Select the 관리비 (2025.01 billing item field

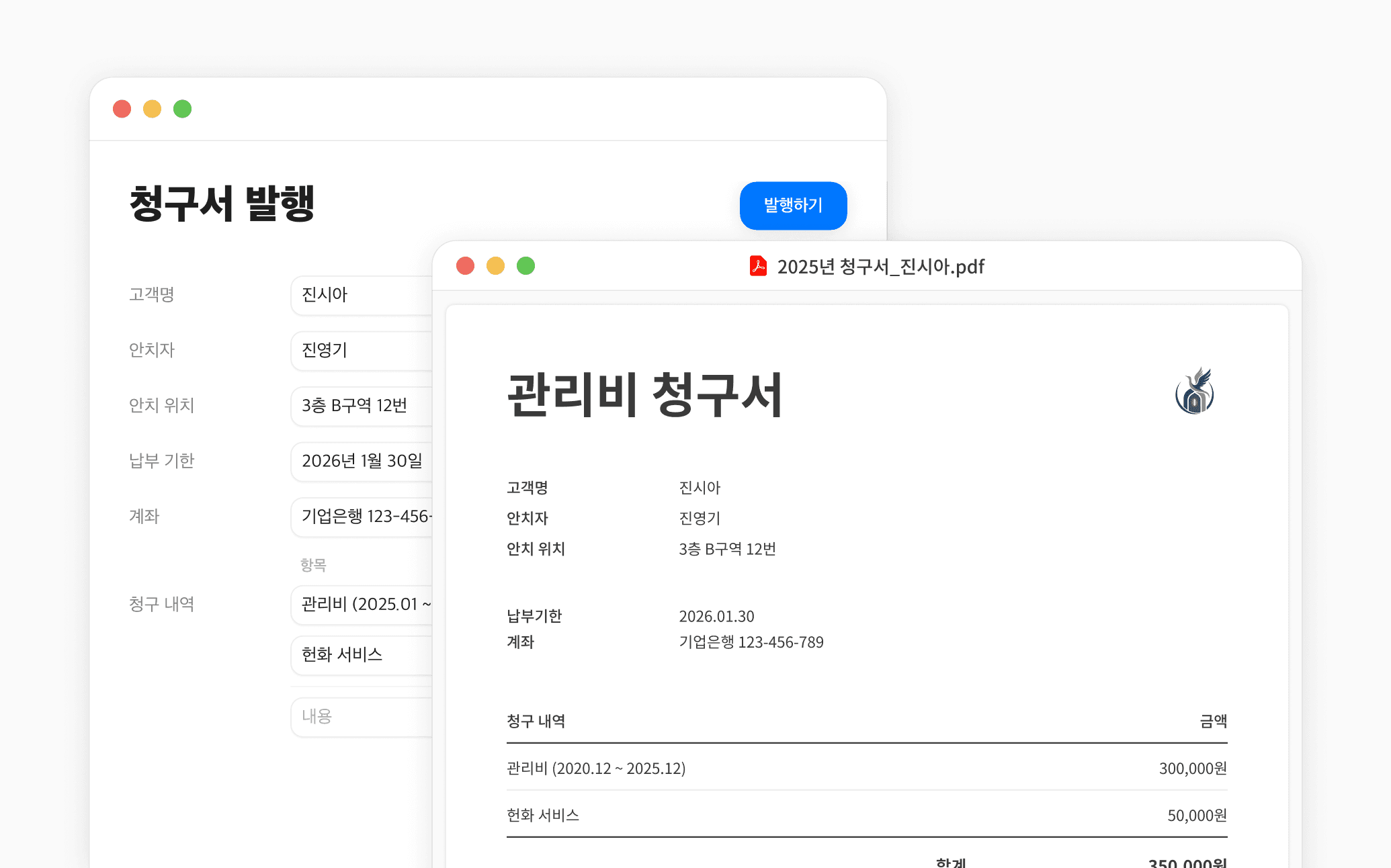362,605
